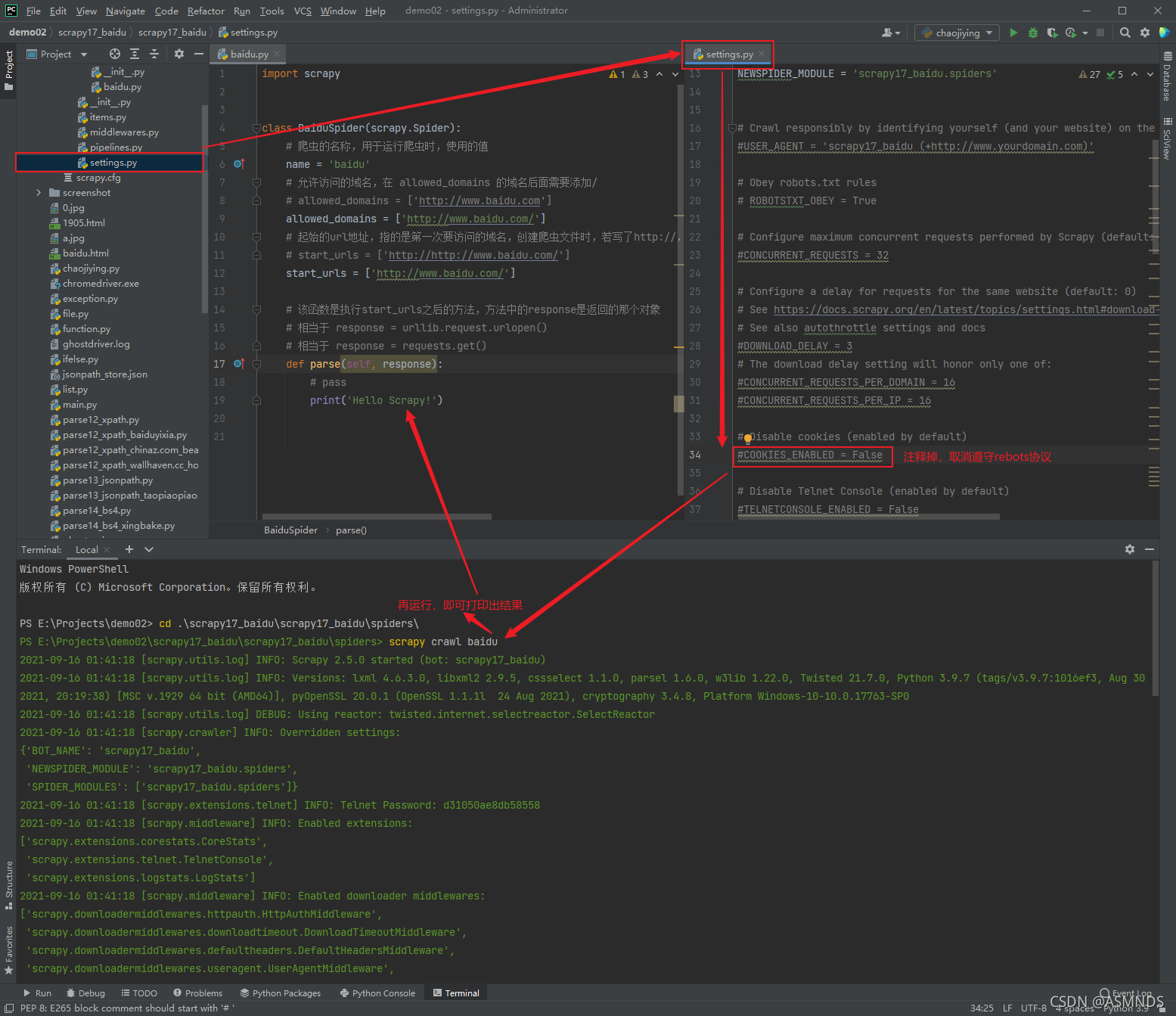
Task: Close the Local terminal tab
Action: [107, 550]
